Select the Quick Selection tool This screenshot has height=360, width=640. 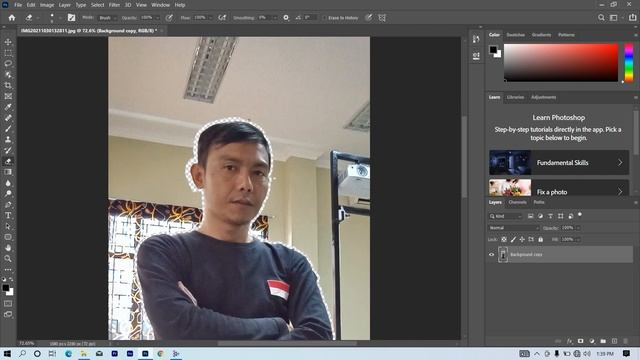coord(8,75)
